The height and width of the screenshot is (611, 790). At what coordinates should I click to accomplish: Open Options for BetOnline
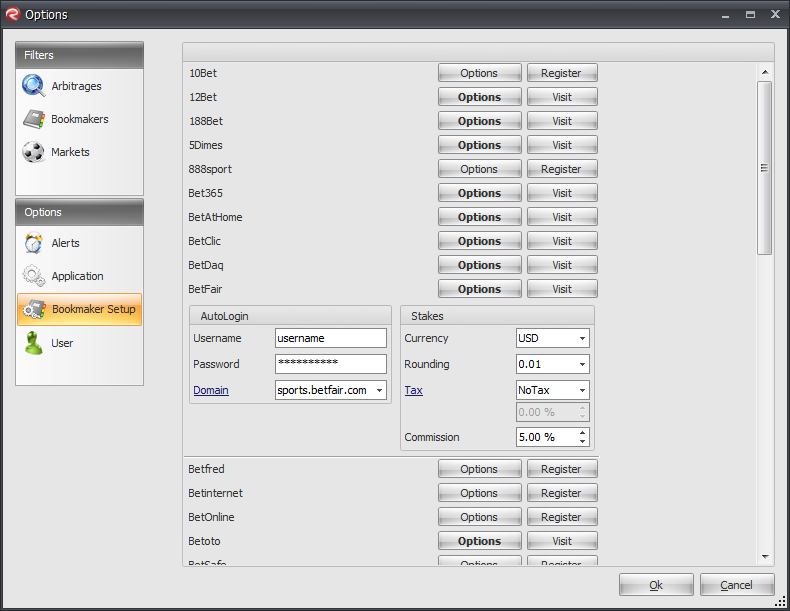(479, 517)
